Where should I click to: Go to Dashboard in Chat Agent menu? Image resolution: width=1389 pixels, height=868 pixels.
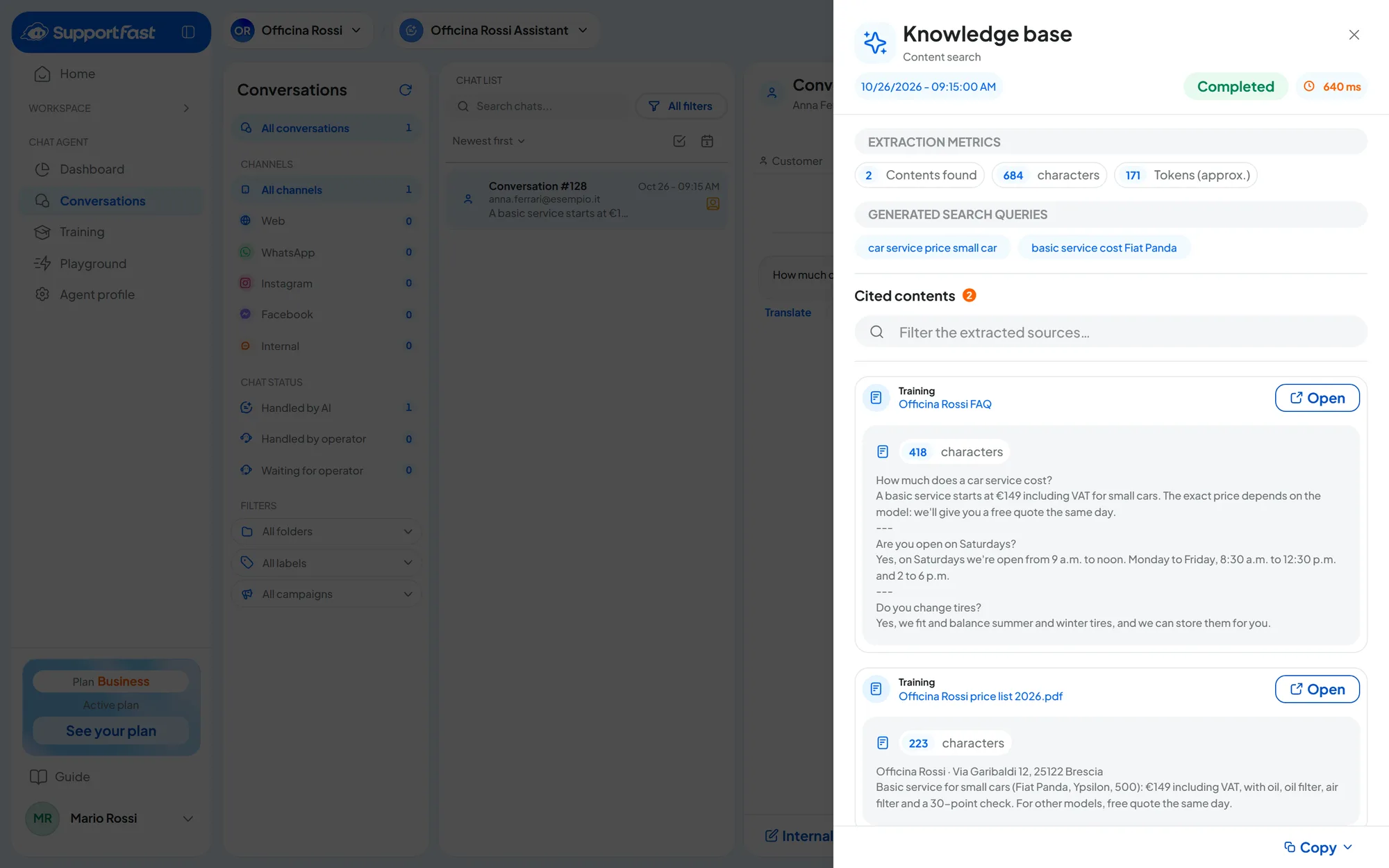[111, 169]
